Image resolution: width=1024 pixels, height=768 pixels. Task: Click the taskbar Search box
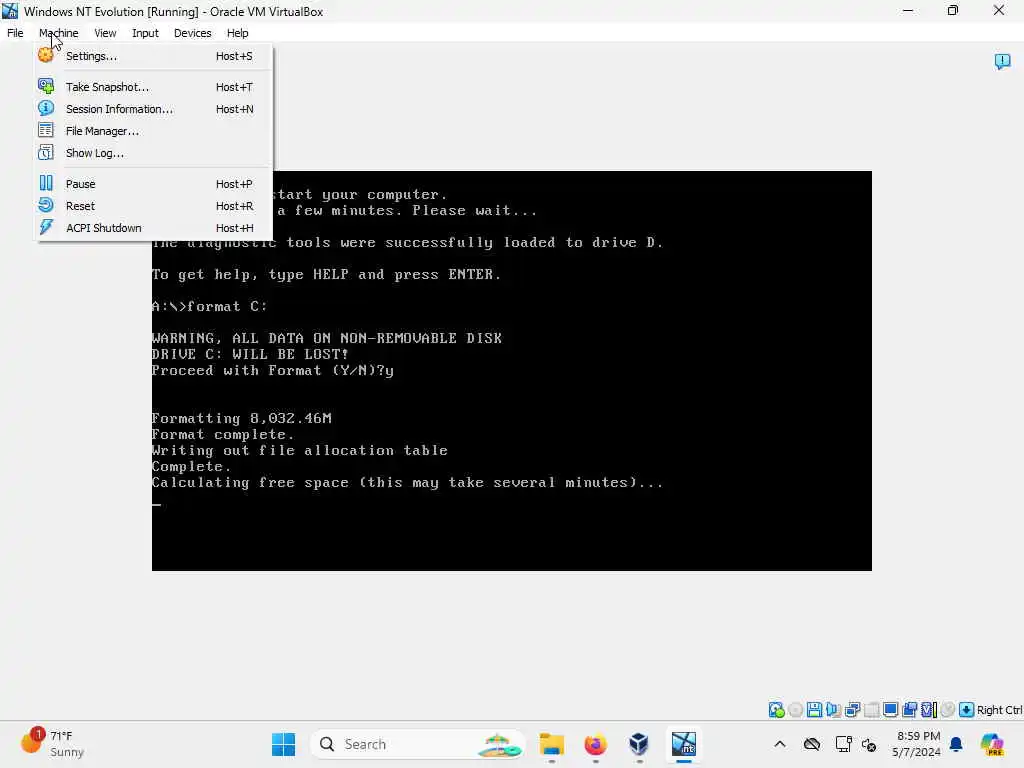point(418,744)
